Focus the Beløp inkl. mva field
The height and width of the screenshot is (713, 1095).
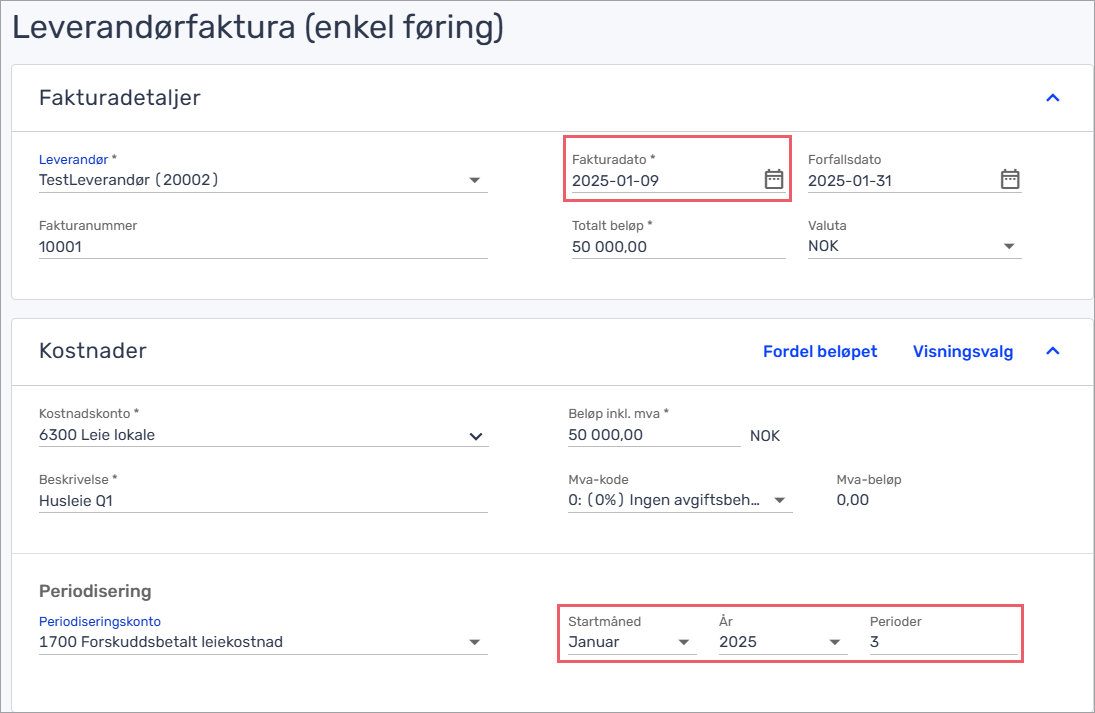(x=653, y=436)
